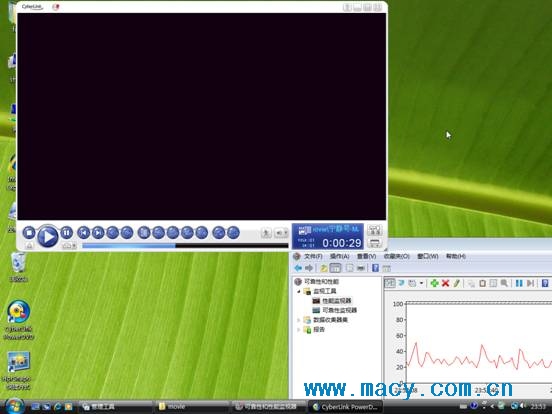Click the green plus Add counter icon
Image resolution: width=552 pixels, height=414 pixels.
(x=434, y=283)
